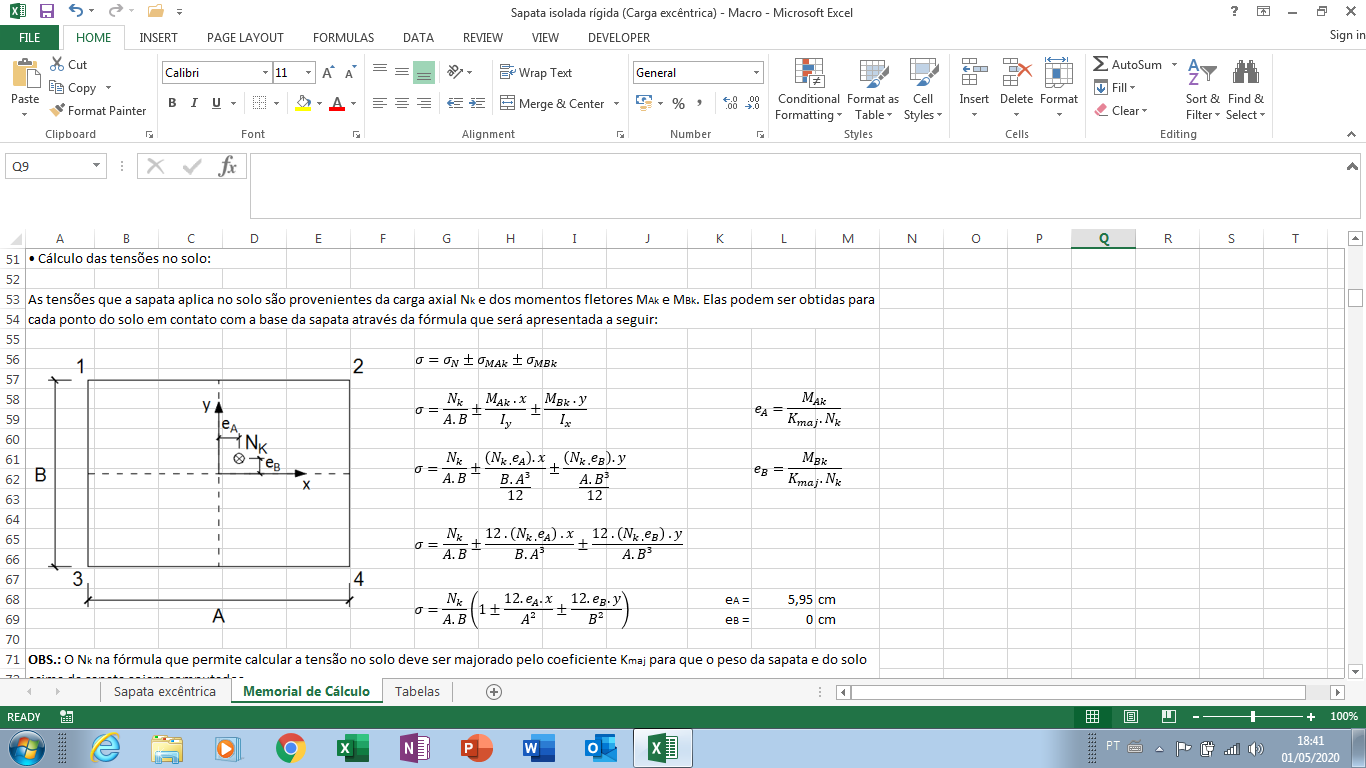The image size is (1366, 768).
Task: Click the AutoSum button
Action: click(x=1128, y=64)
